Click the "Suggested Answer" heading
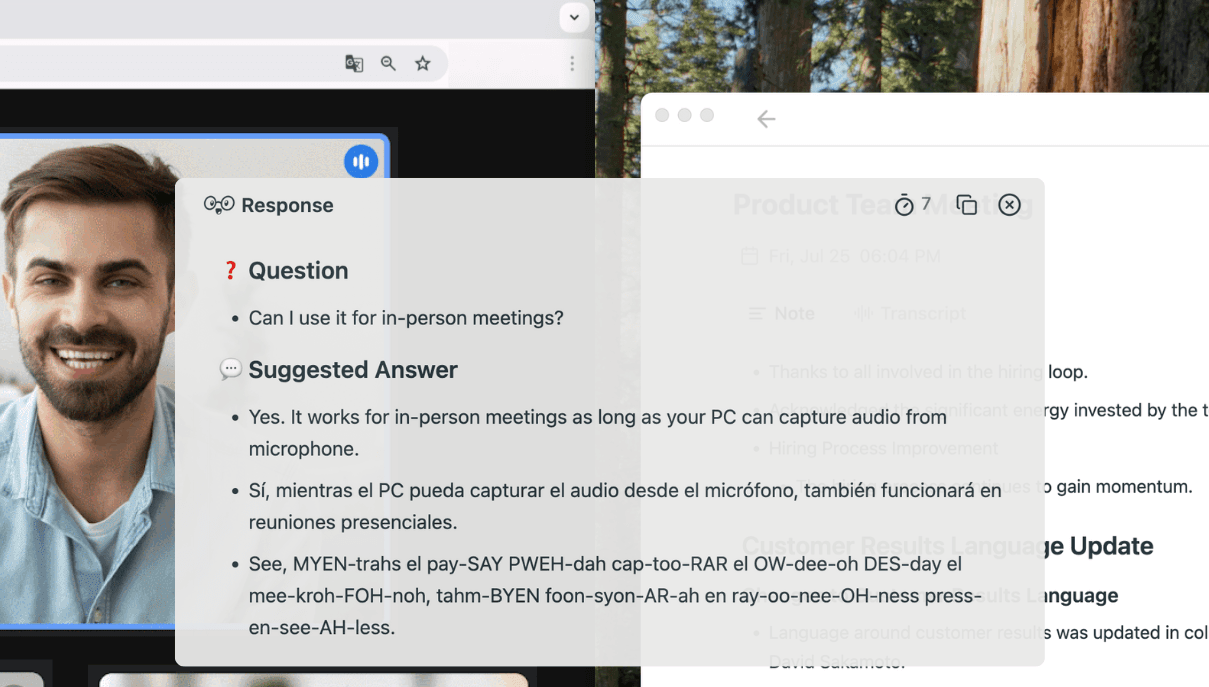1209x687 pixels. (353, 370)
